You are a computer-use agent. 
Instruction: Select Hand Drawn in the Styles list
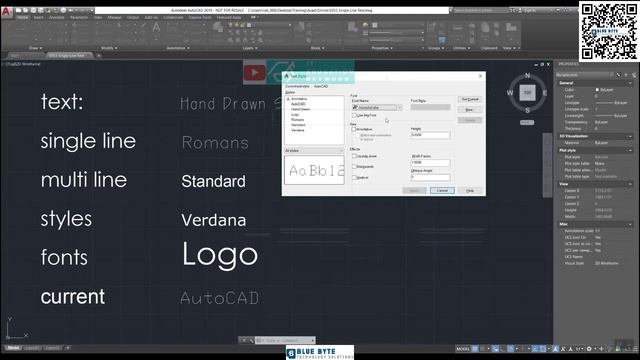pos(300,109)
